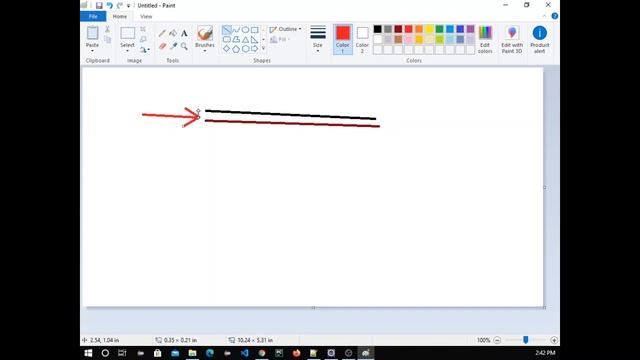
Task: Click Edit with Paint 3D
Action: (512, 39)
